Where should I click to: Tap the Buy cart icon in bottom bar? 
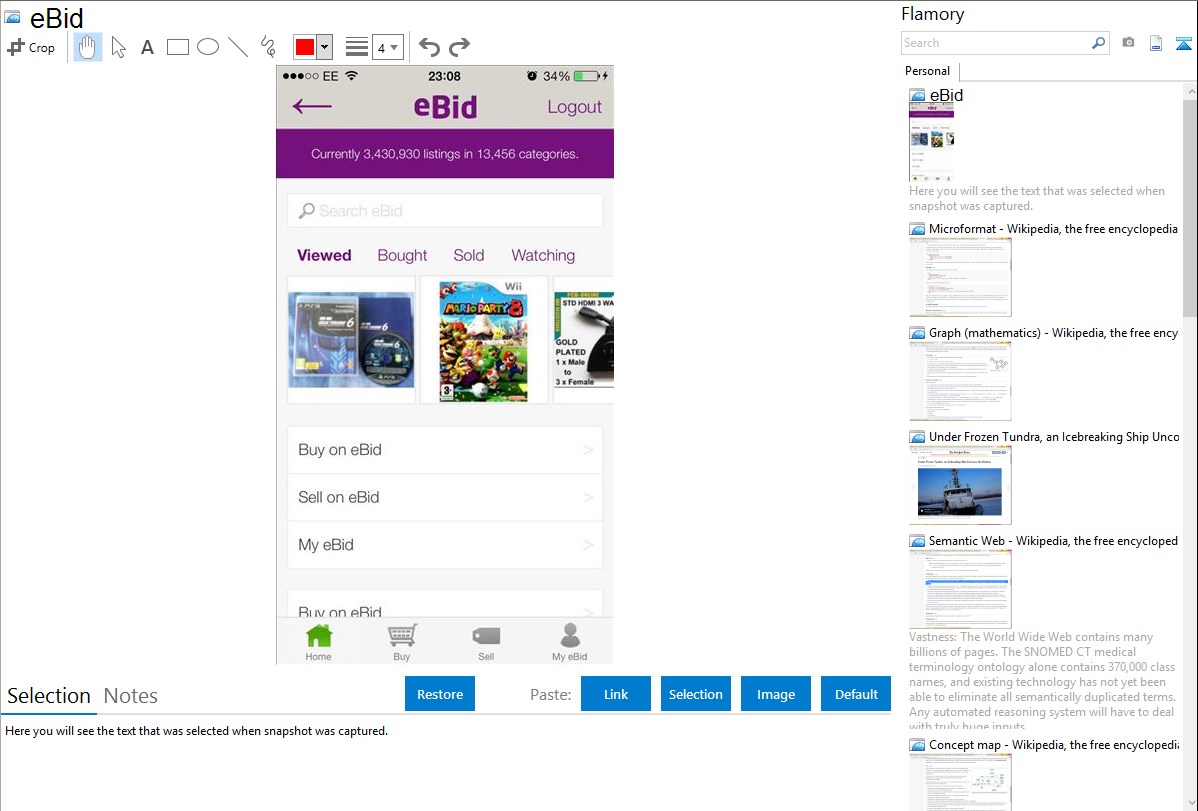click(x=402, y=641)
